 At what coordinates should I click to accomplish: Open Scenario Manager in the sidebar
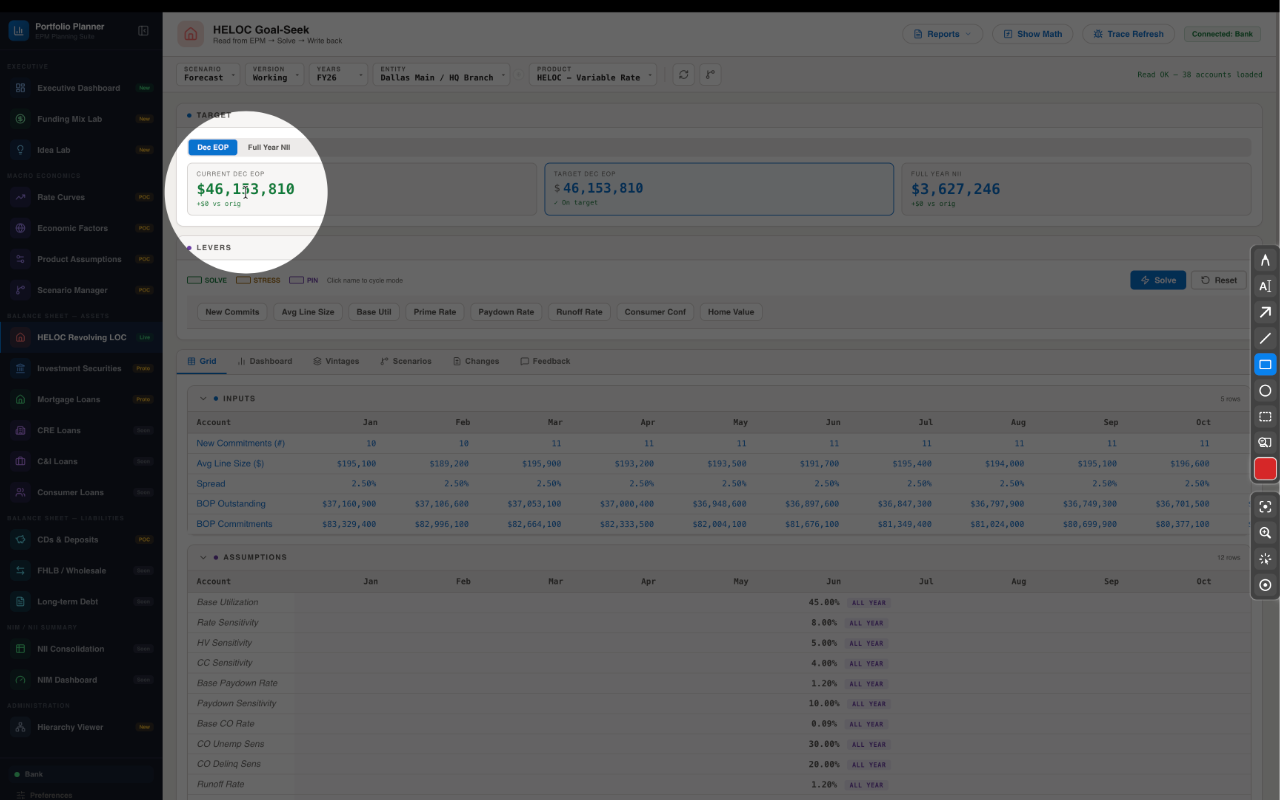point(81,290)
